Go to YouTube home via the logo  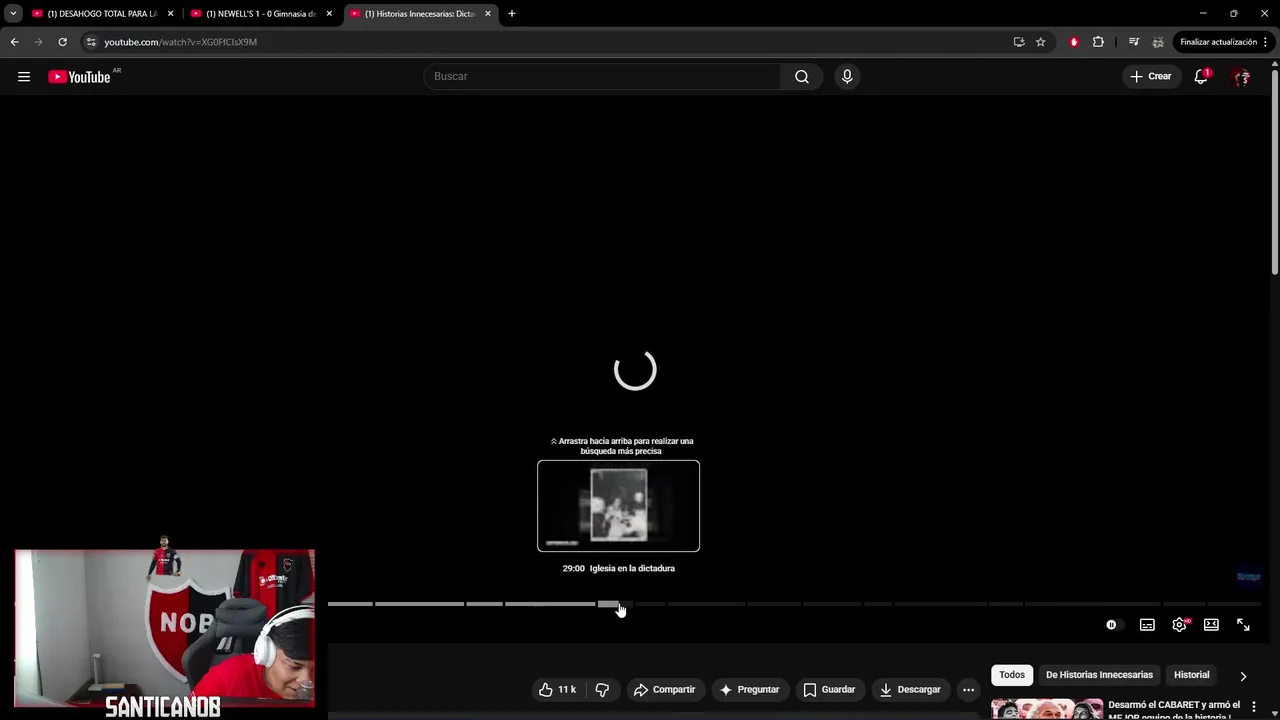[x=79, y=77]
